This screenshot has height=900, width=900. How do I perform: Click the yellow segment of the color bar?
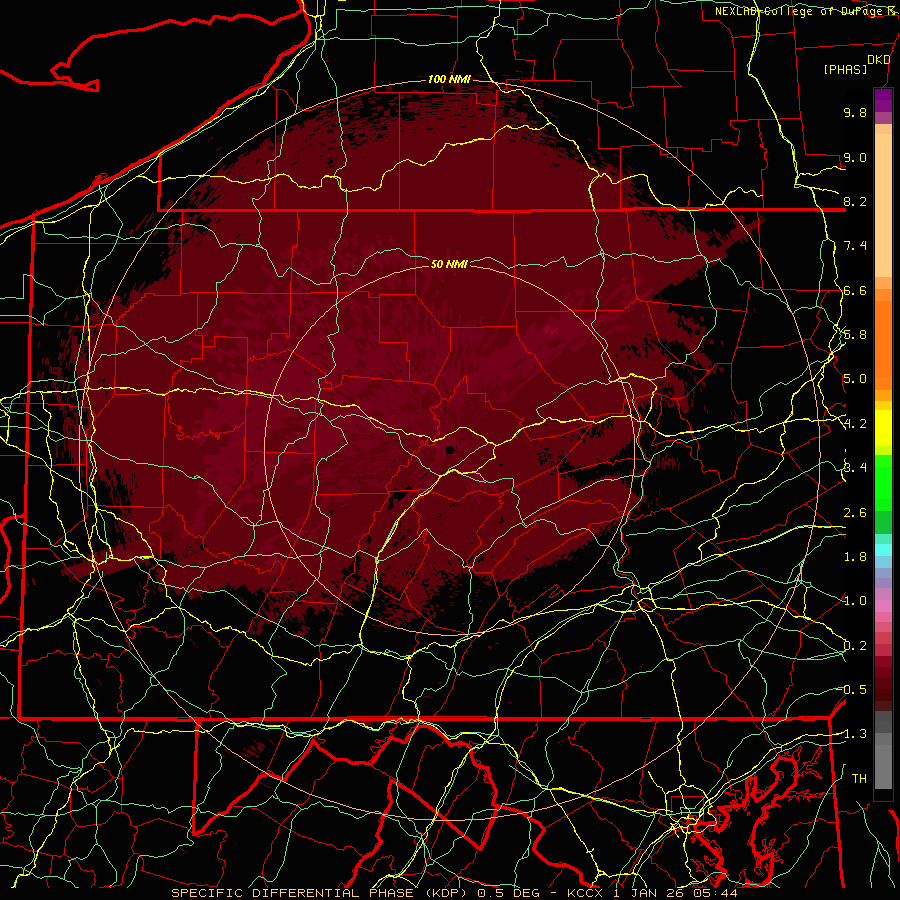883,428
